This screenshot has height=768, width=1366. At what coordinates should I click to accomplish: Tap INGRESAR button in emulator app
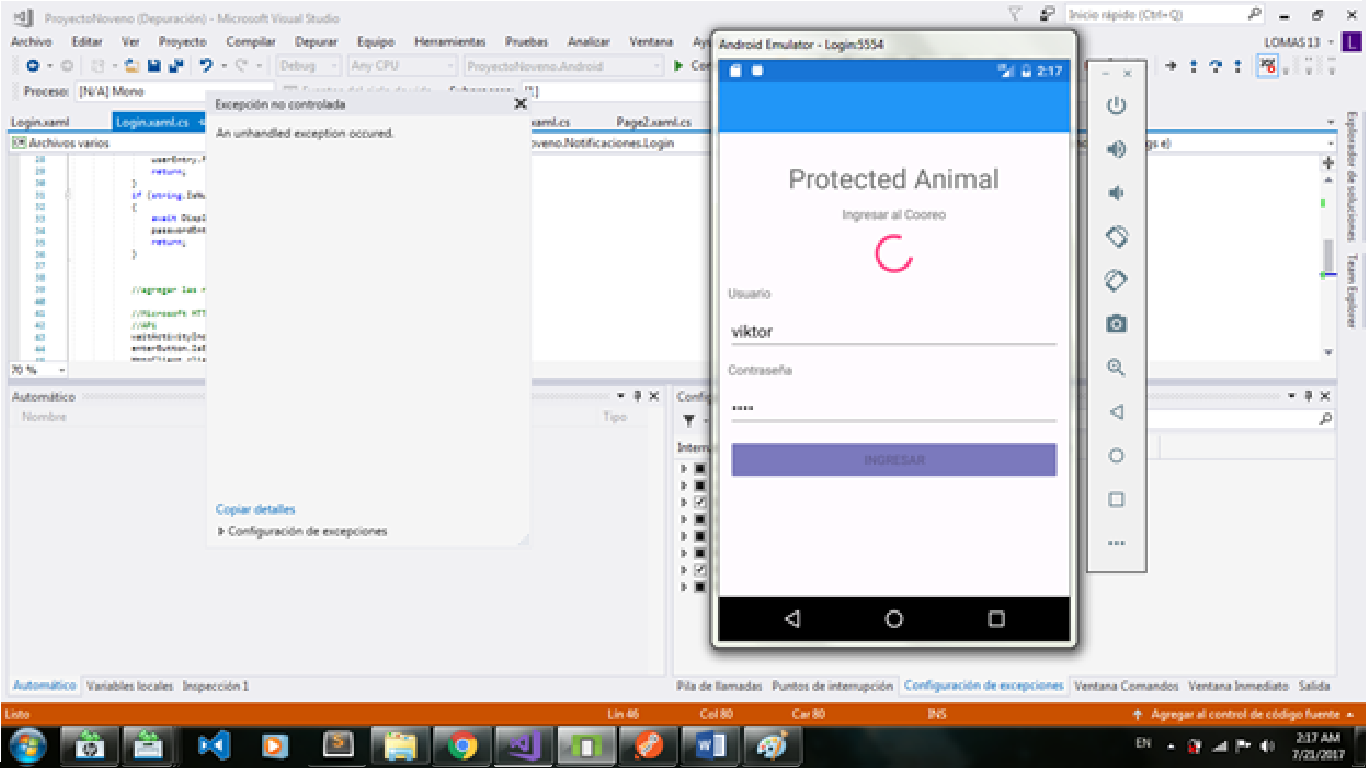(894, 460)
